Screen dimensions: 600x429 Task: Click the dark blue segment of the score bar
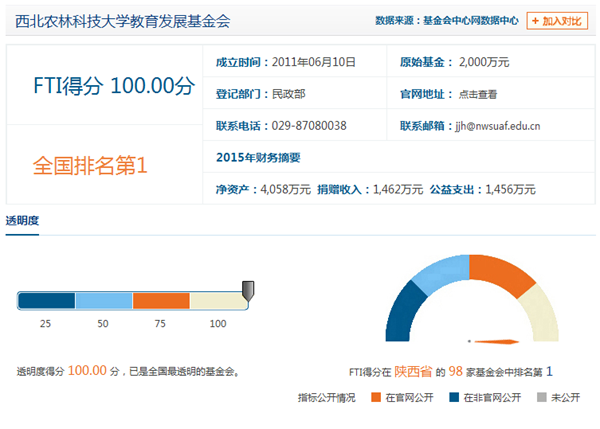(x=47, y=301)
